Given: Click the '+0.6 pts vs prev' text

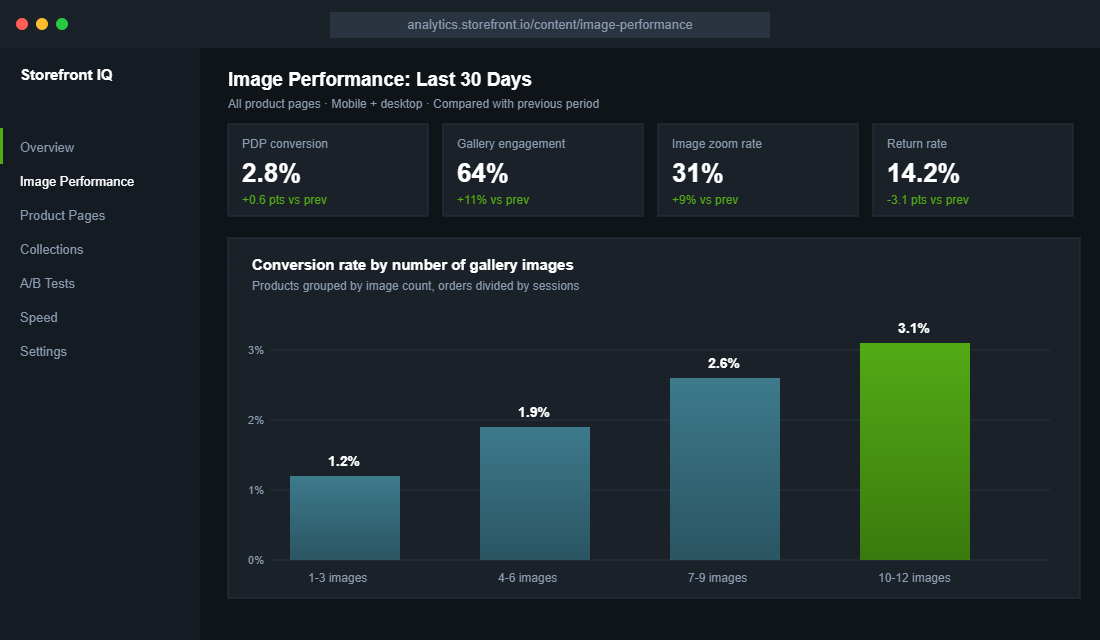Looking at the screenshot, I should pos(284,200).
